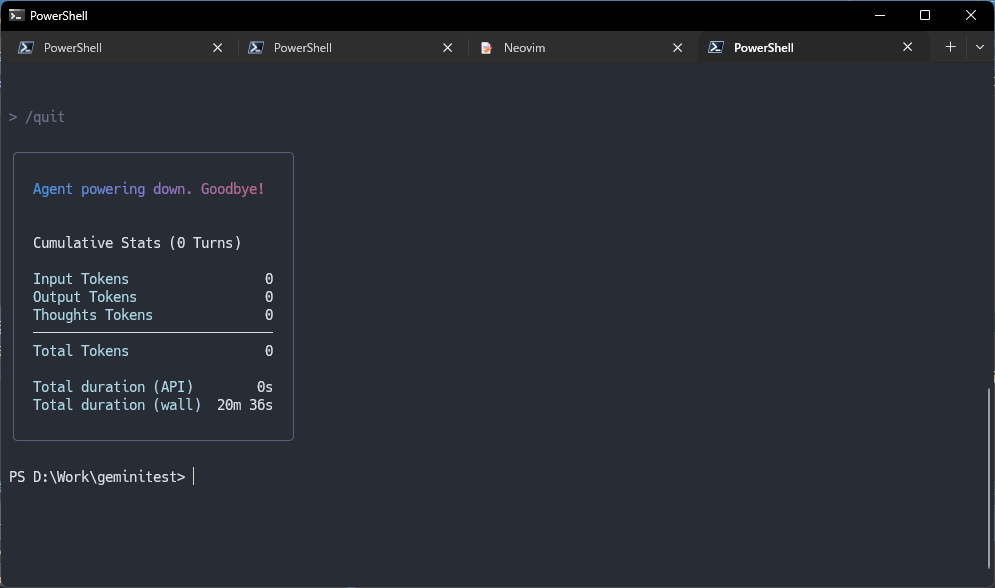Maximize the PowerShell terminal window
Viewport: 995px width, 588px height.
pos(925,15)
